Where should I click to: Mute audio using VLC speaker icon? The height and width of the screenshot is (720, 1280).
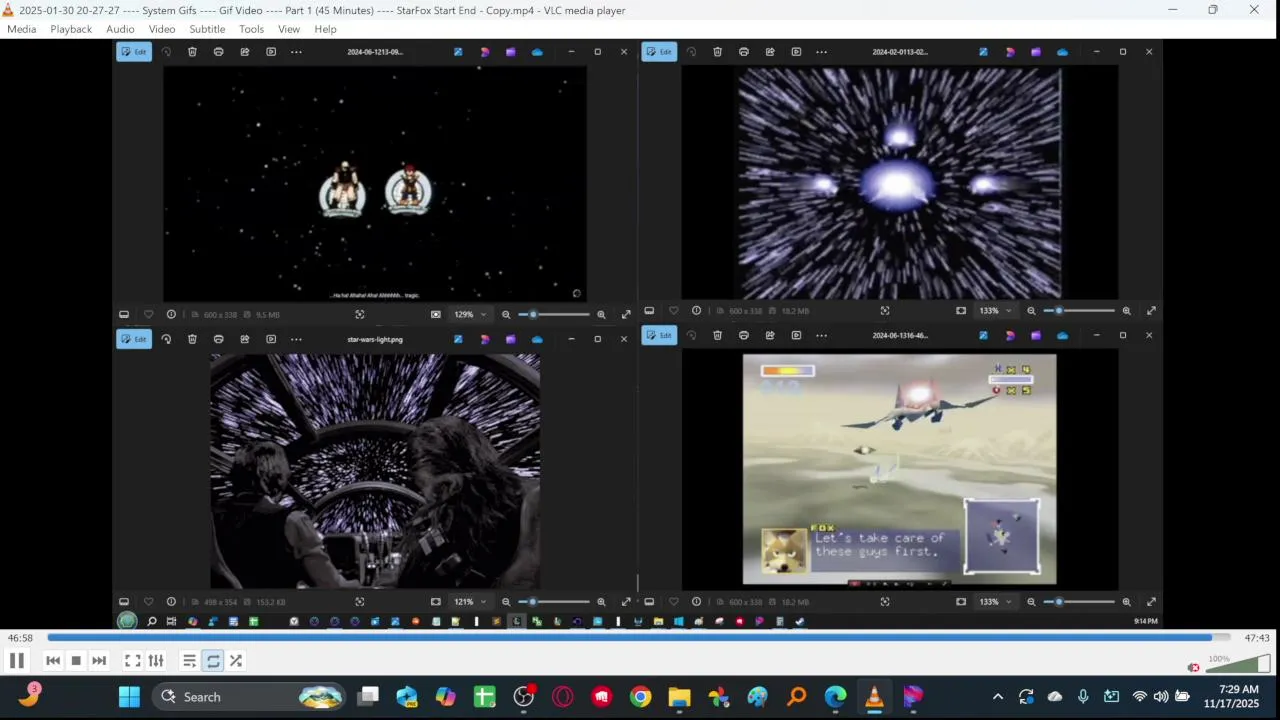(1193, 667)
